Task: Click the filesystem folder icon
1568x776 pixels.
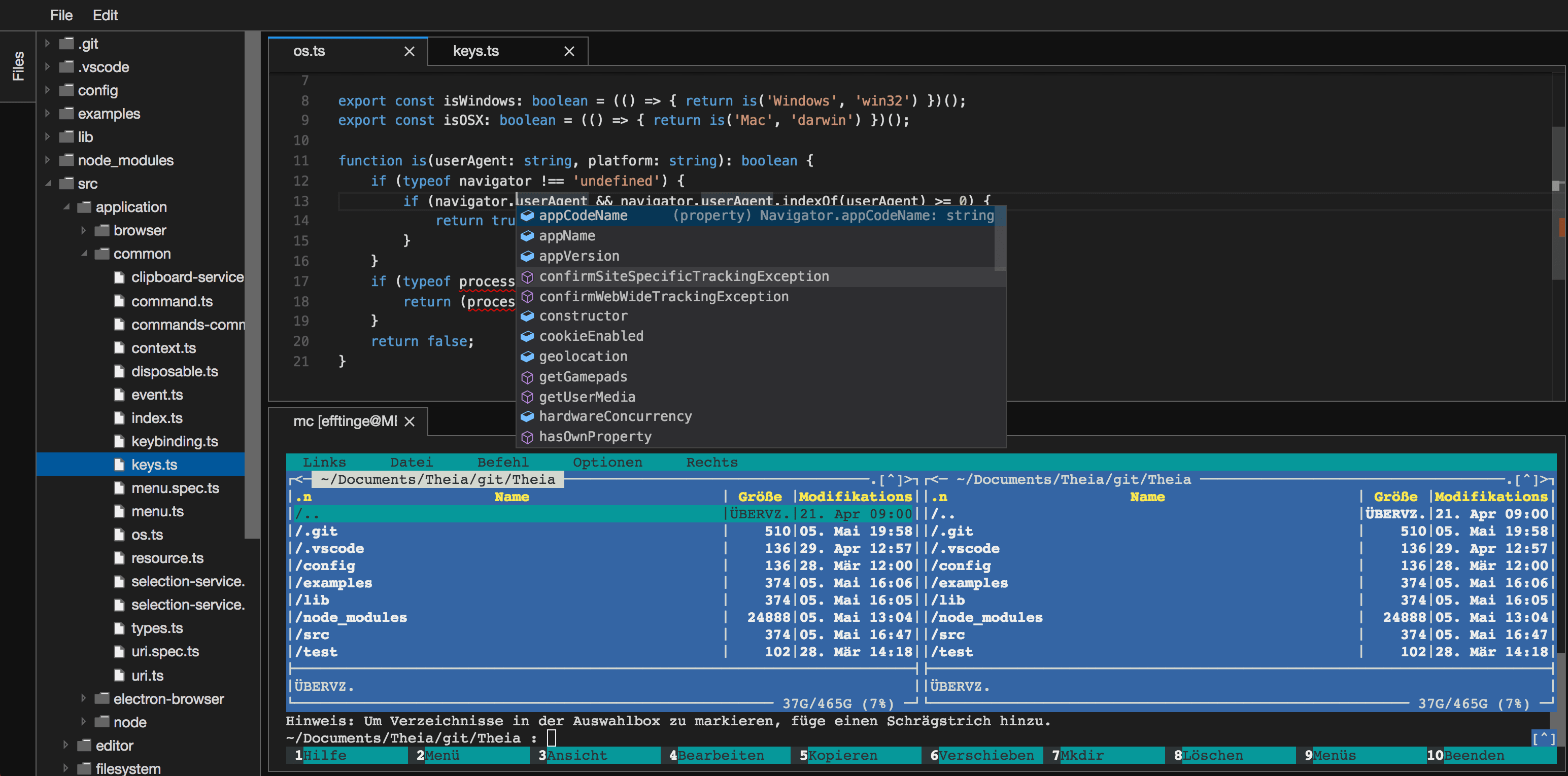Action: [85, 768]
